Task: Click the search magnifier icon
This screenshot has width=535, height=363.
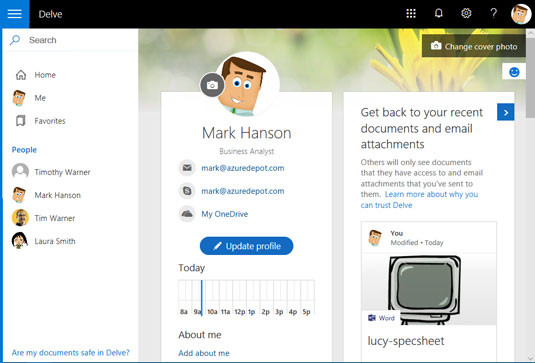Action: (x=15, y=40)
